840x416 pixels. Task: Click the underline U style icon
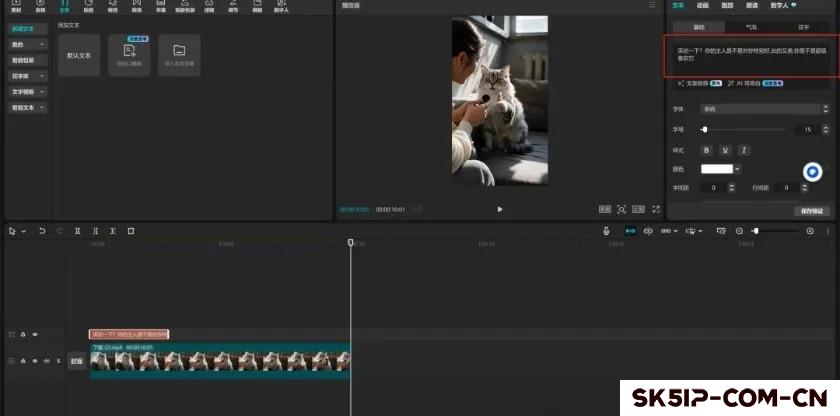pos(725,150)
